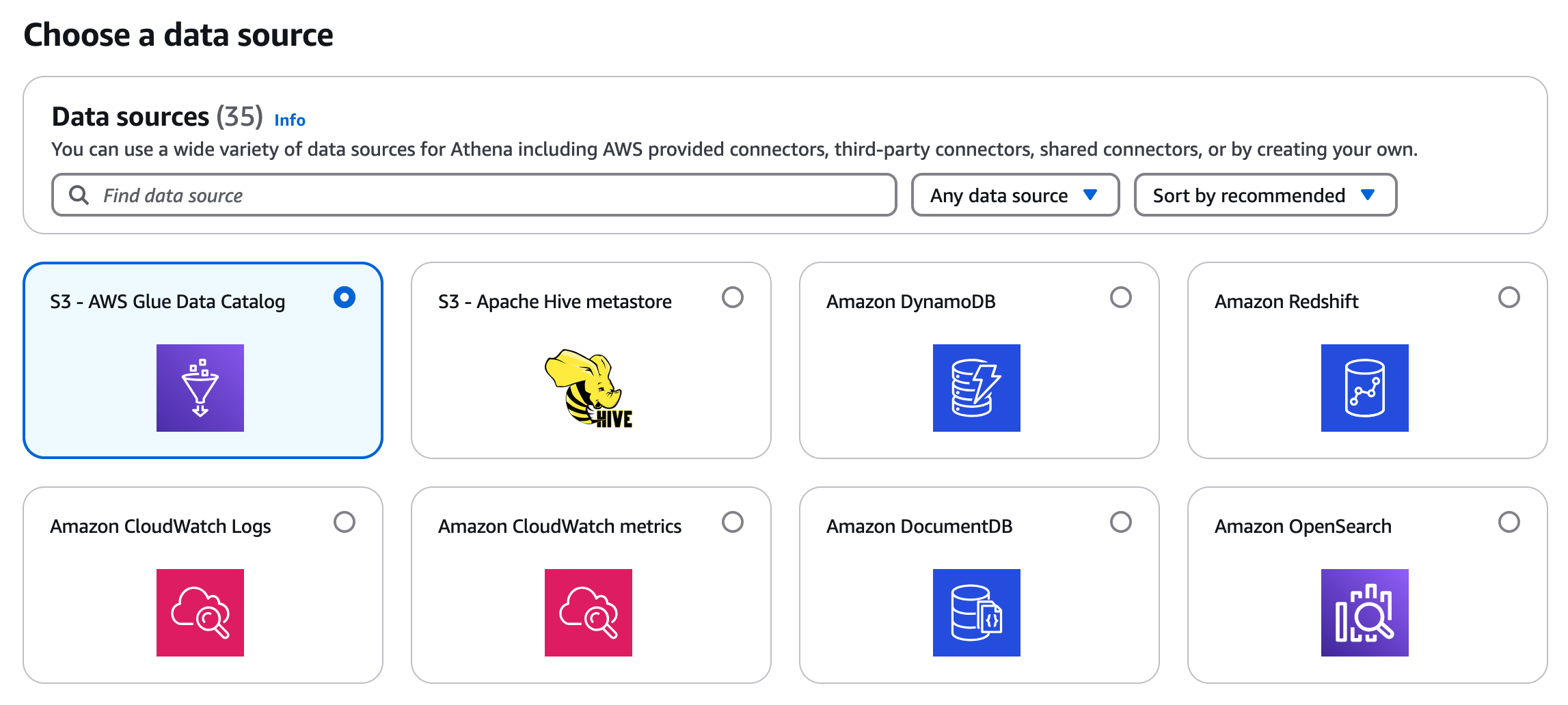Select the Apache Hive metastore radio button
Image resolution: width=1568 pixels, height=705 pixels.
(x=733, y=297)
